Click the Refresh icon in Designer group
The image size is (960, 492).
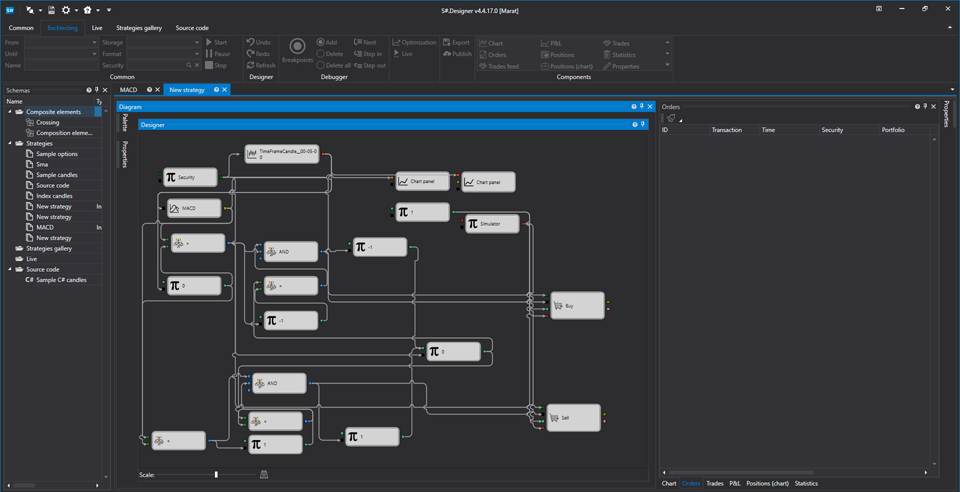(x=250, y=65)
